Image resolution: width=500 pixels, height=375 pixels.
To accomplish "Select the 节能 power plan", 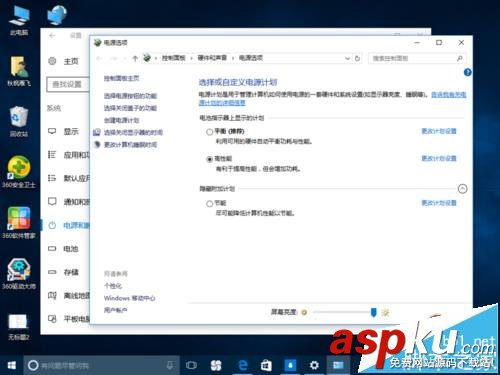I will 210,204.
